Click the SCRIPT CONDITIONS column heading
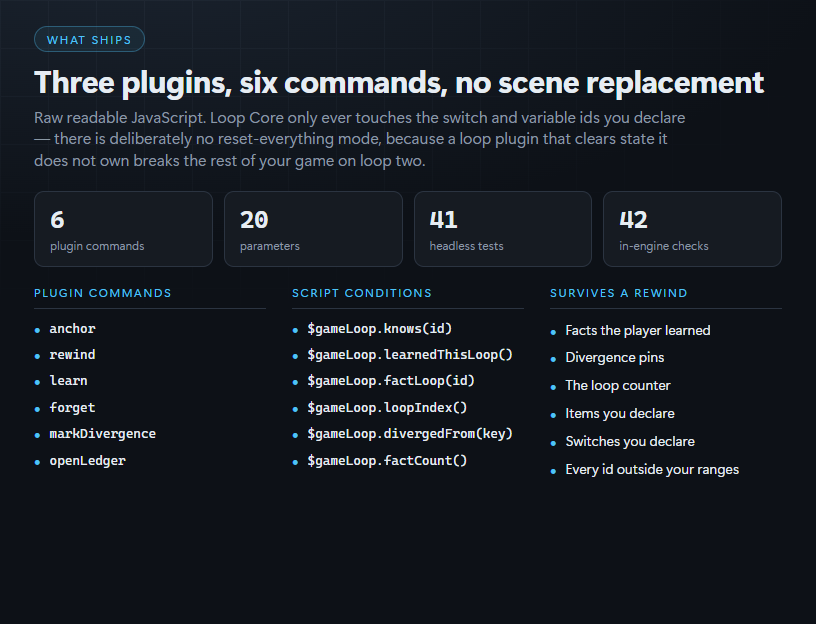The height and width of the screenshot is (624, 816). click(x=362, y=293)
